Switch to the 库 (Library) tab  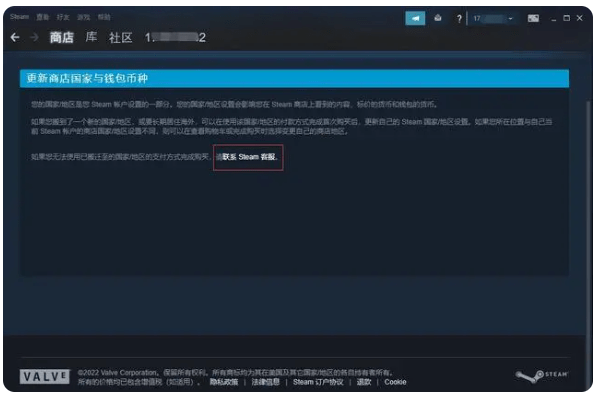point(91,37)
